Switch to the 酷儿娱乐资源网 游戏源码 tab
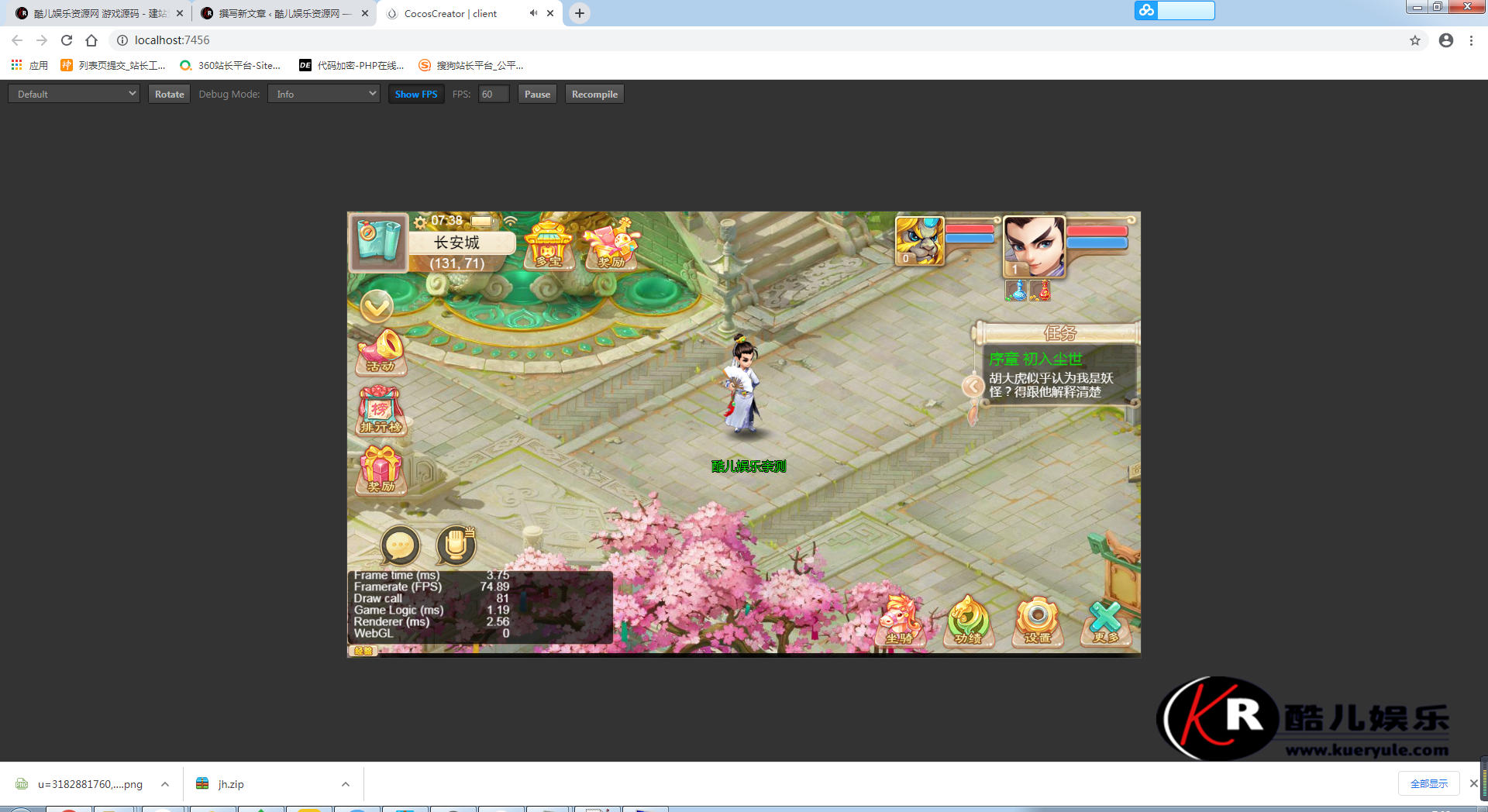Screen dimensions: 1488x812 coord(99,13)
